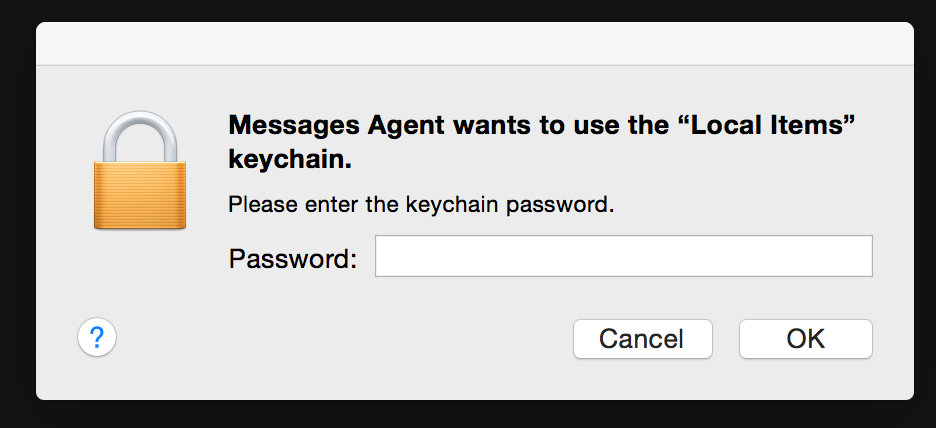
Task: Open help via the question mark button
Action: click(x=97, y=337)
